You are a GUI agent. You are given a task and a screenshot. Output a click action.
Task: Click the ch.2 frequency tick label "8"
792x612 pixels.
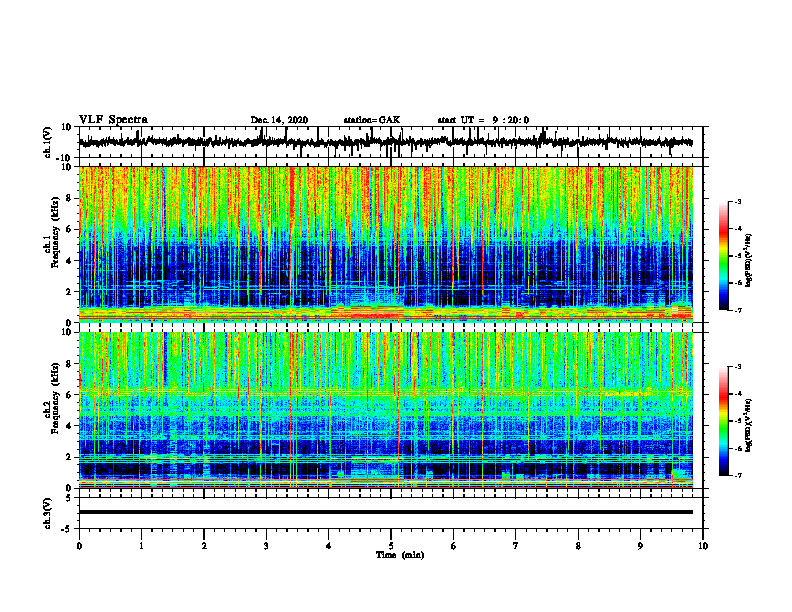click(70, 364)
